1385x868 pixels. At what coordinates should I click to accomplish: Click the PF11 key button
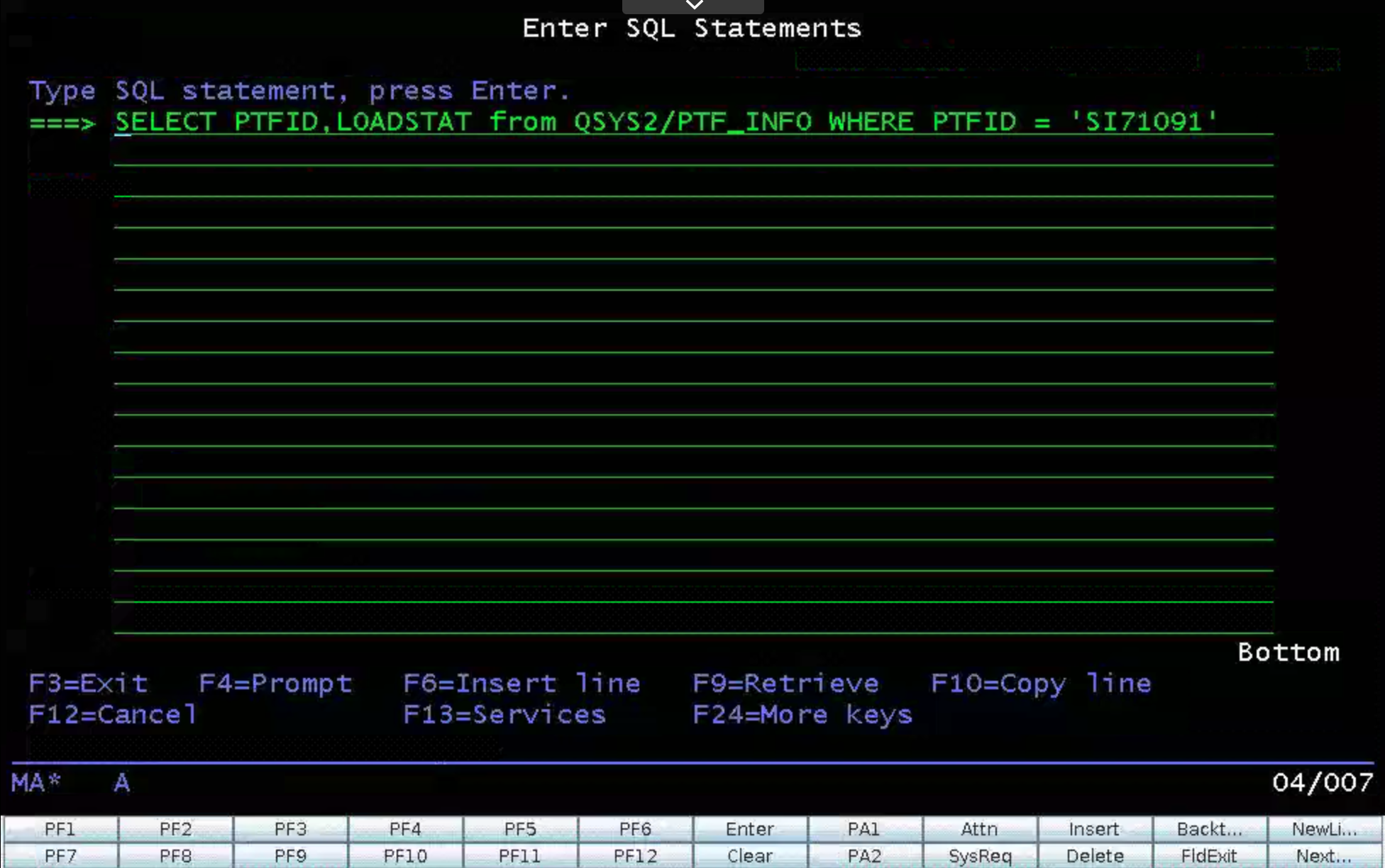click(520, 855)
